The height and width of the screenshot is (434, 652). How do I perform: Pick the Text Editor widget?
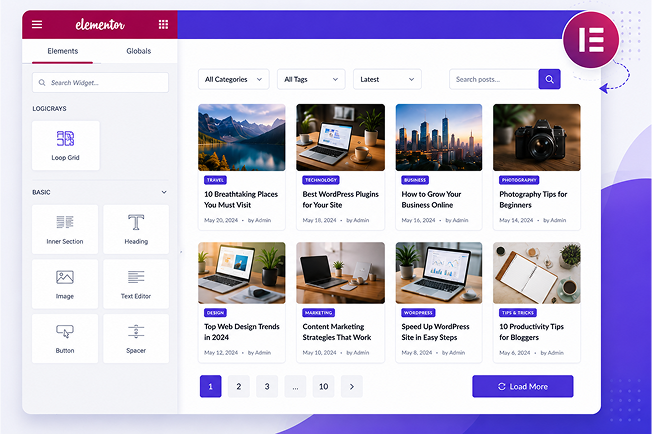[x=136, y=284]
